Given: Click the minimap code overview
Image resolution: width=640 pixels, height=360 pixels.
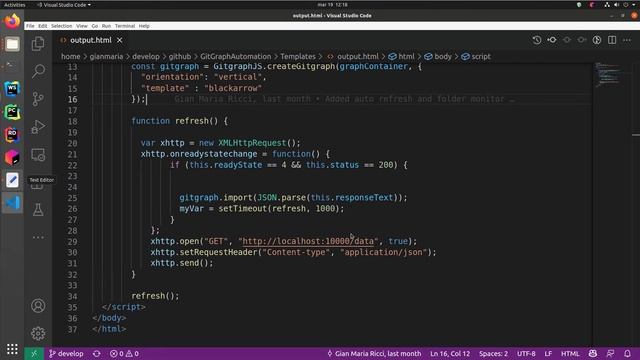Looking at the screenshot, I should click(x=609, y=74).
